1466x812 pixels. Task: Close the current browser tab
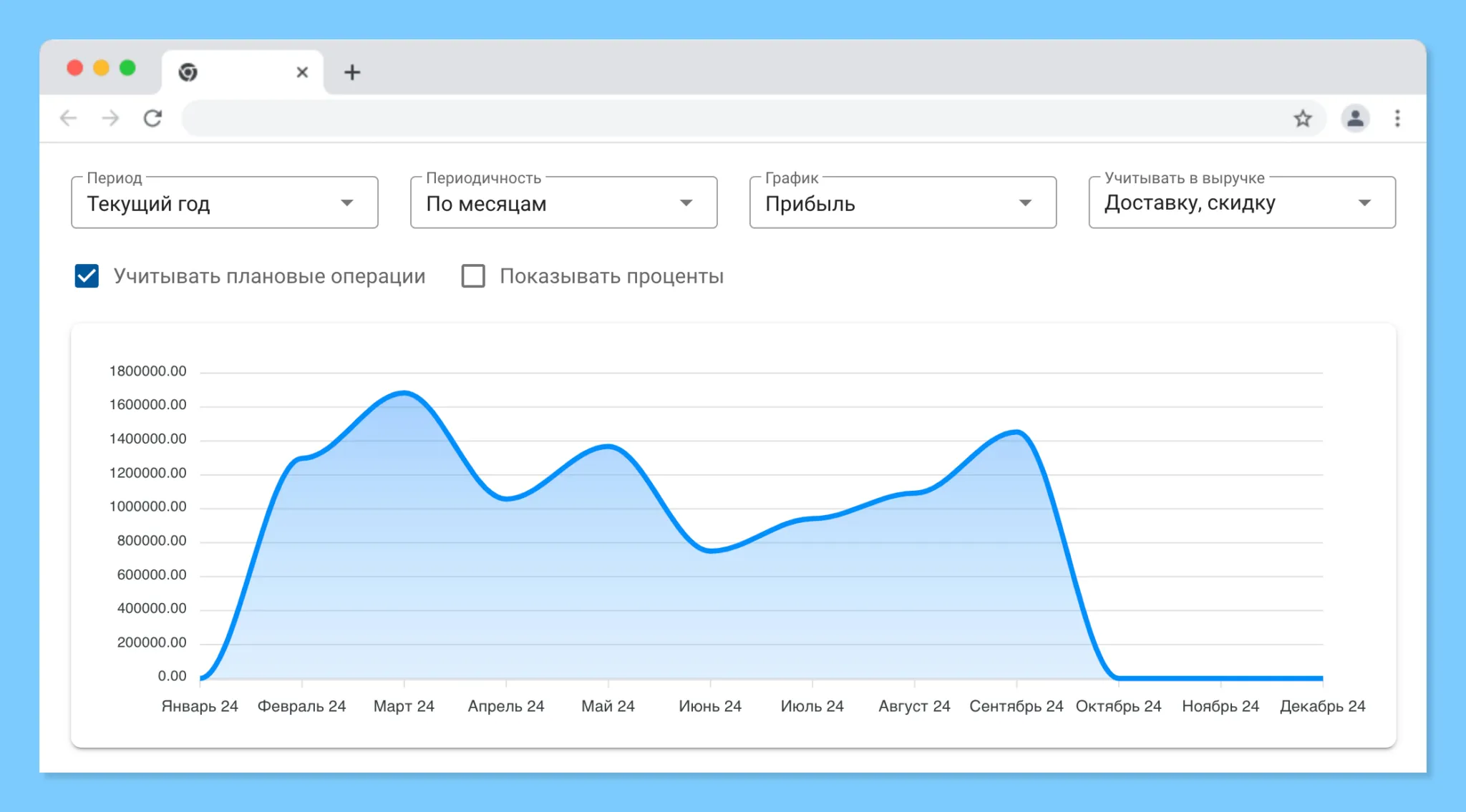(302, 72)
